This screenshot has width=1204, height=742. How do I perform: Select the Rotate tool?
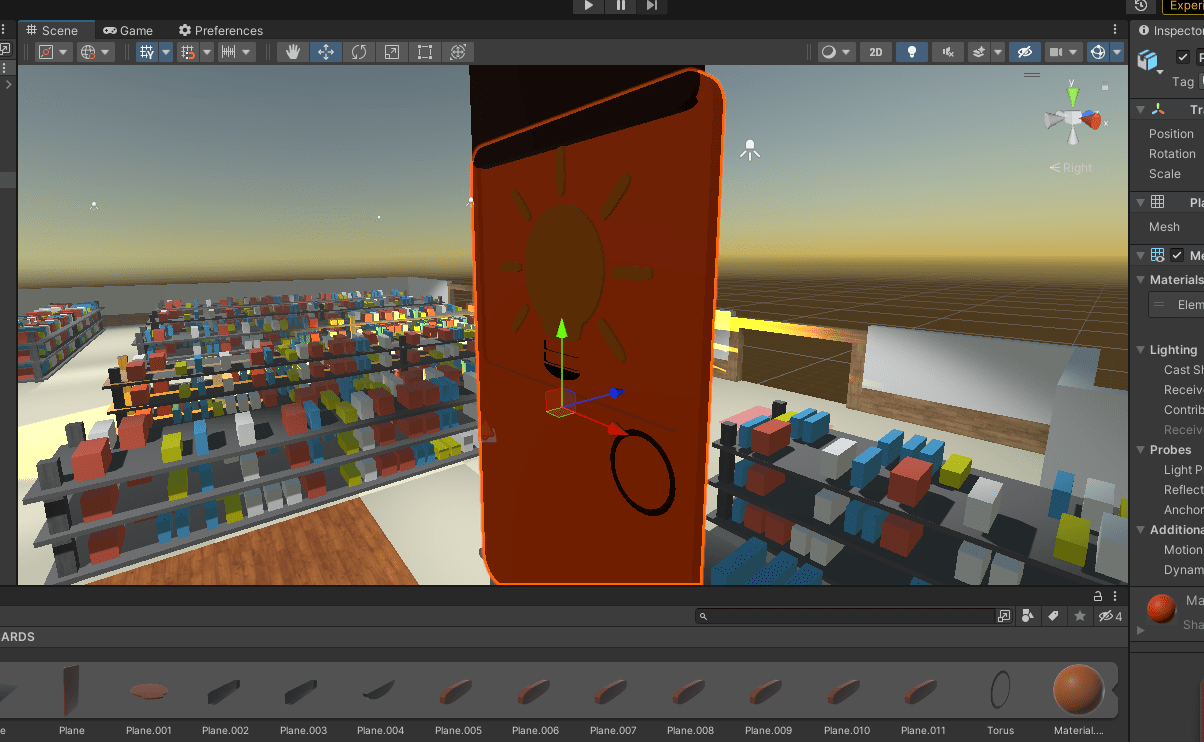359,52
